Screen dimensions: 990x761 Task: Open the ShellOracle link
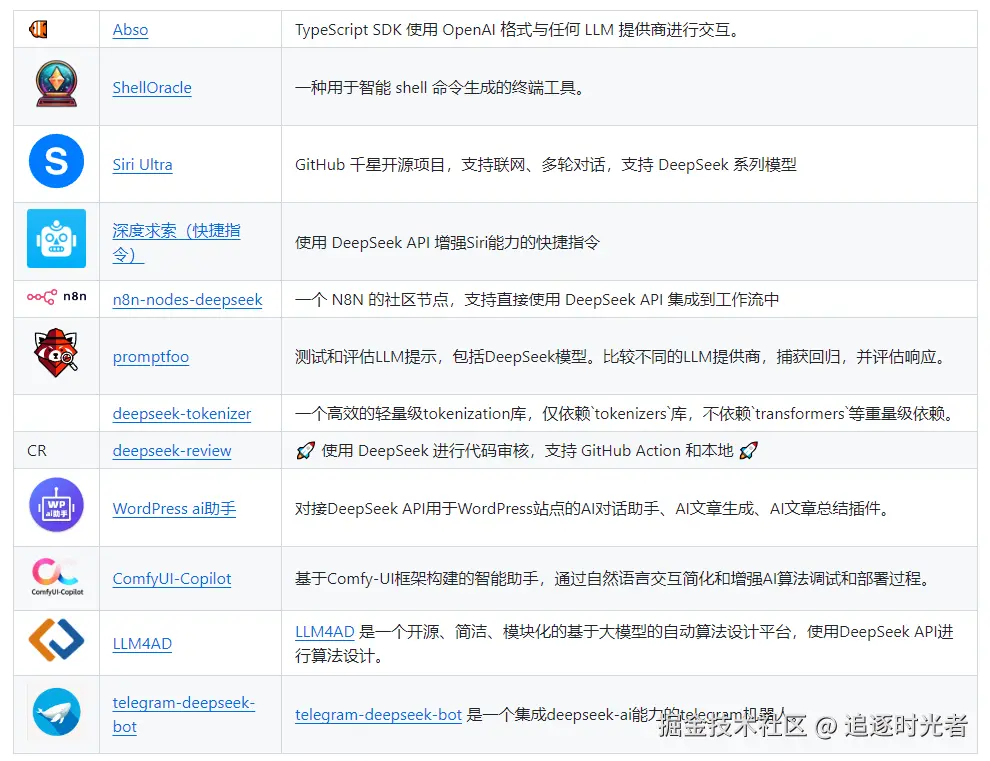pyautogui.click(x=152, y=88)
